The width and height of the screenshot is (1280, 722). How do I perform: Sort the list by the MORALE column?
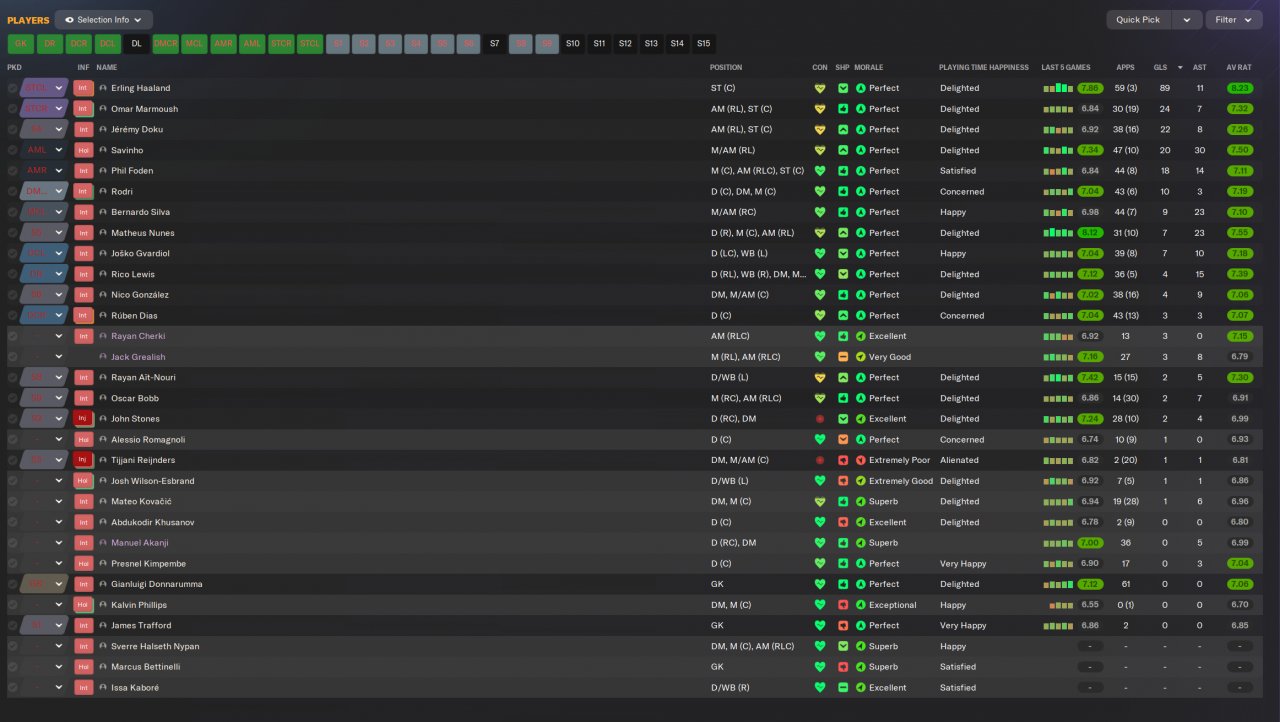point(869,68)
